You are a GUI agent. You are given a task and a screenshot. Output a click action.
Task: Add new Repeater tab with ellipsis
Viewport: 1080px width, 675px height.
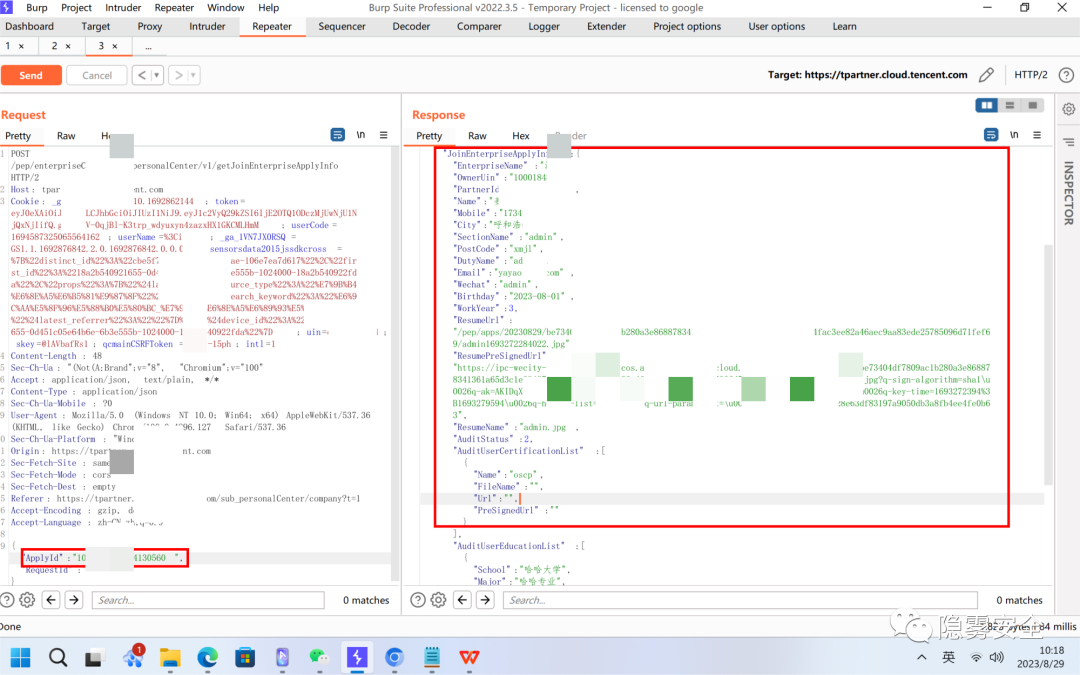click(148, 46)
